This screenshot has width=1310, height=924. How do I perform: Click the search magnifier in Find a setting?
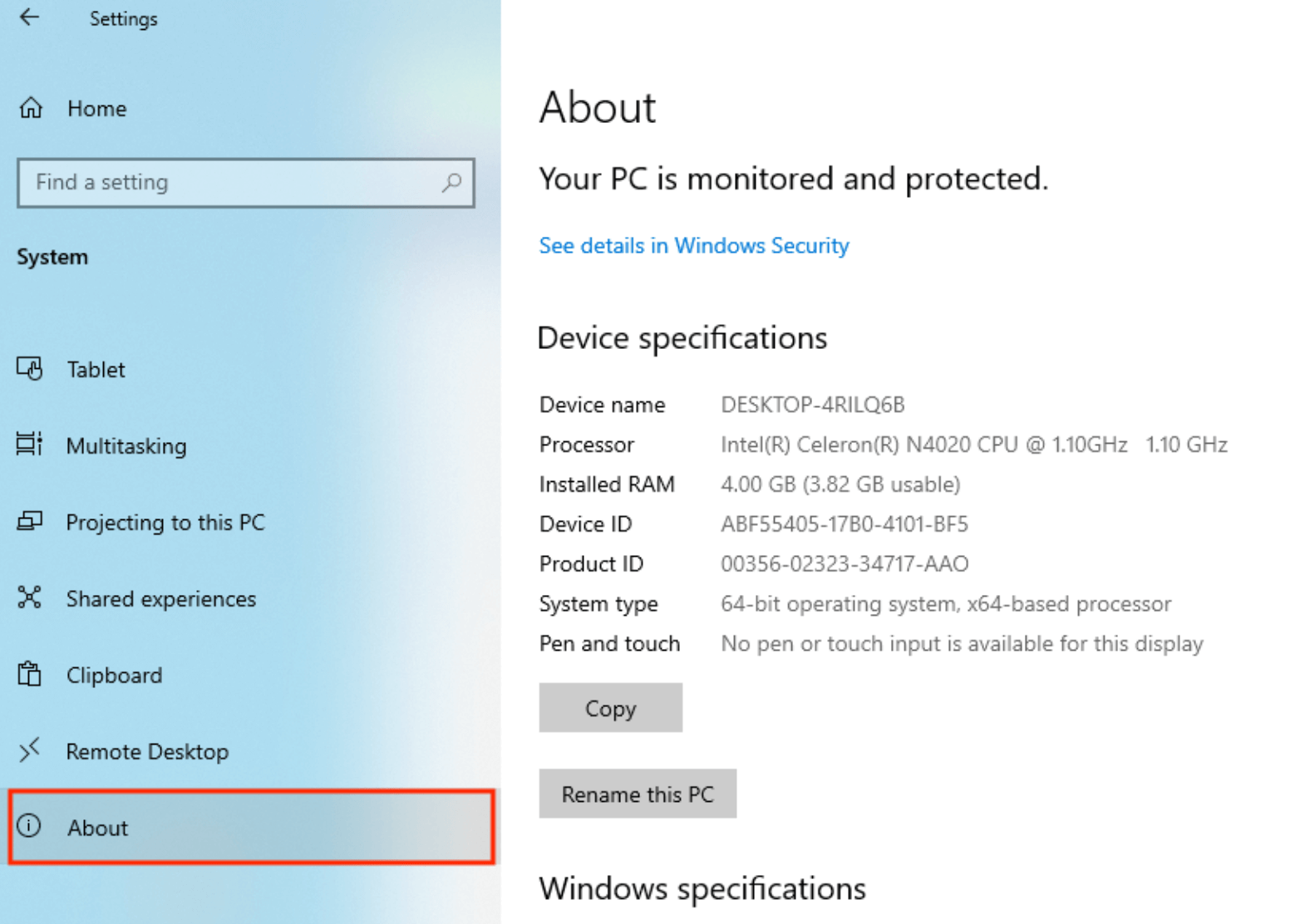(451, 183)
